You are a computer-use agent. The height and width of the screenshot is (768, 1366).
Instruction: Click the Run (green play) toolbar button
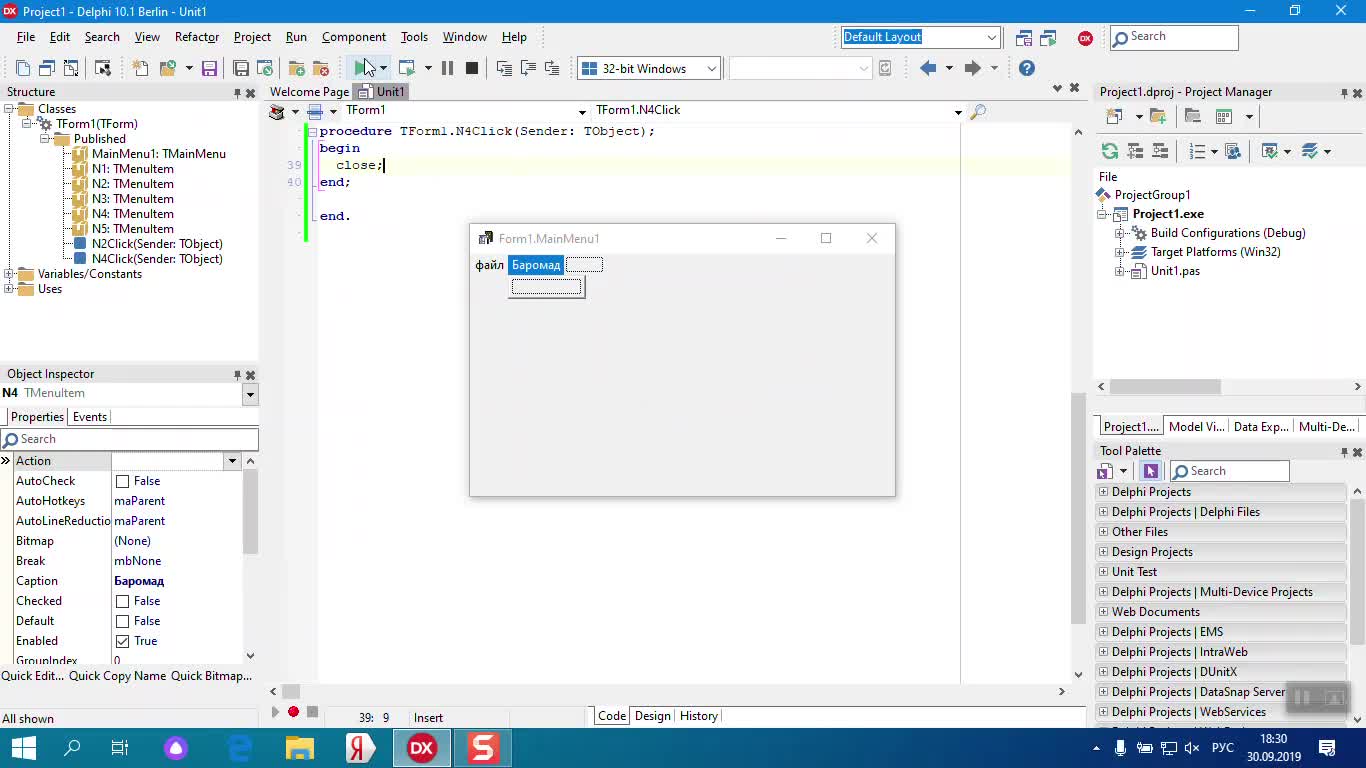click(x=361, y=68)
